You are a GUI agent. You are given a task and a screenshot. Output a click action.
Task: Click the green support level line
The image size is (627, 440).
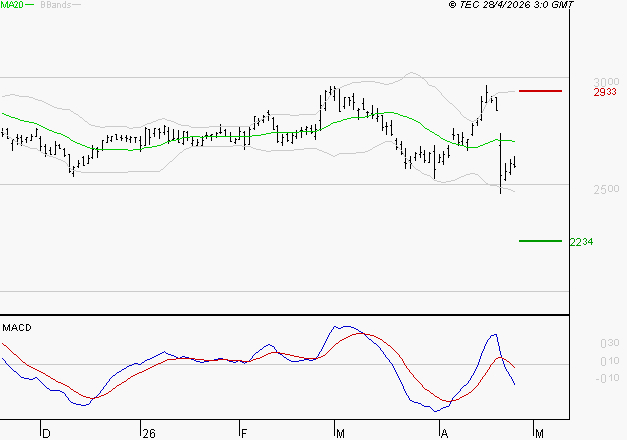click(x=540, y=241)
